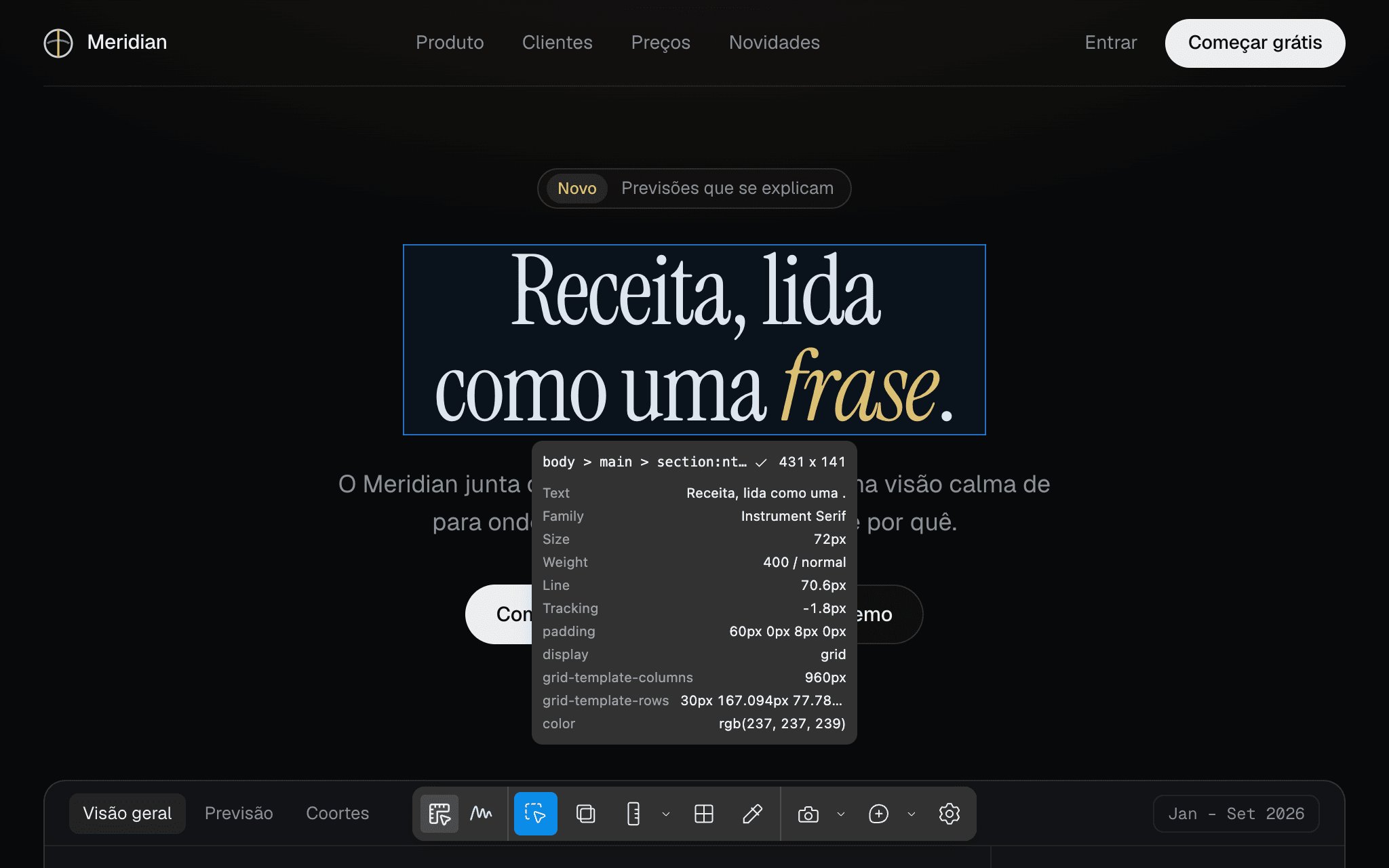Click the overlapping squares layers icon

click(586, 814)
